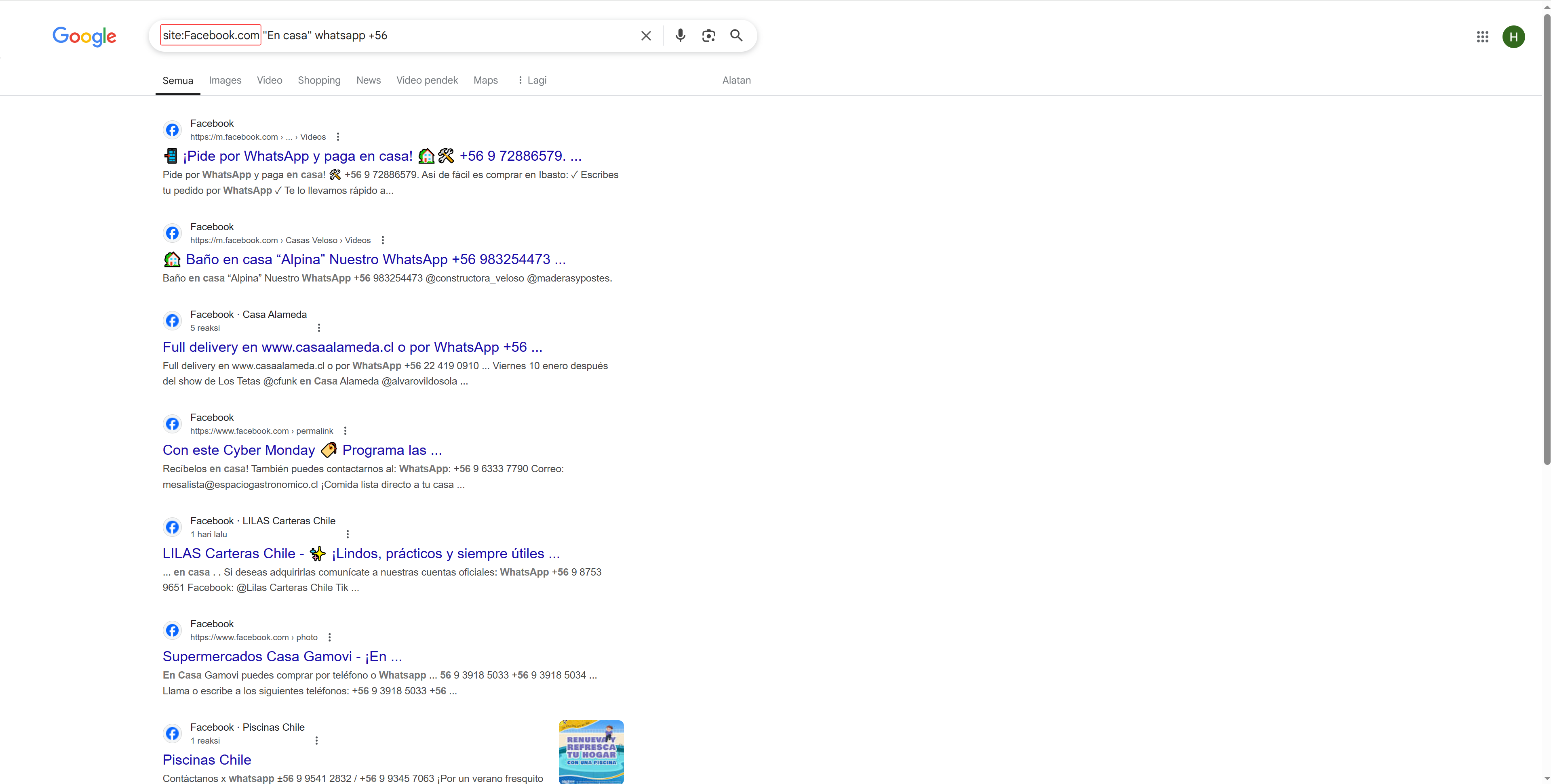Click 'https://www.facebook.com › permalink' URL text
Screen dimensions: 1551x784
point(261,431)
